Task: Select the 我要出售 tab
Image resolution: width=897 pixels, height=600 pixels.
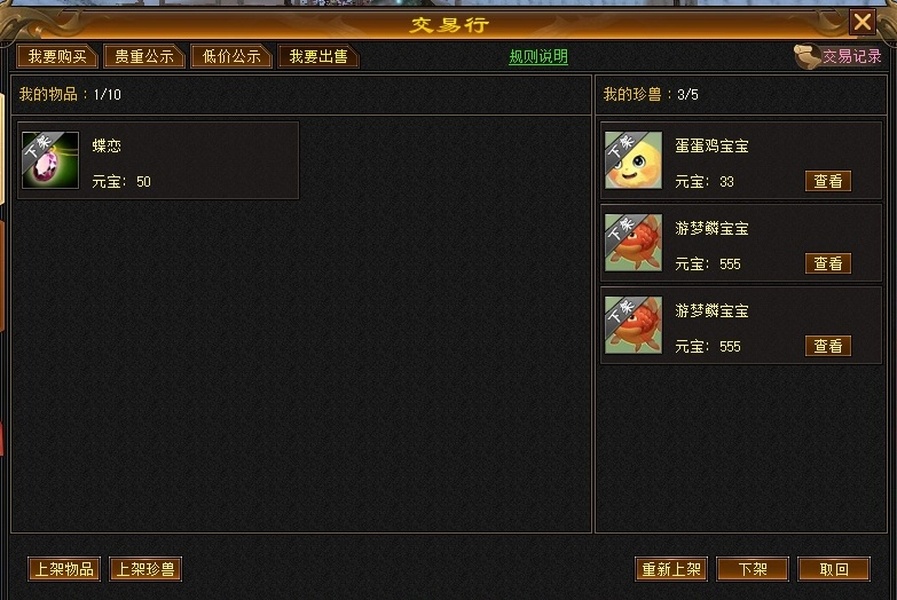Action: pyautogui.click(x=318, y=56)
